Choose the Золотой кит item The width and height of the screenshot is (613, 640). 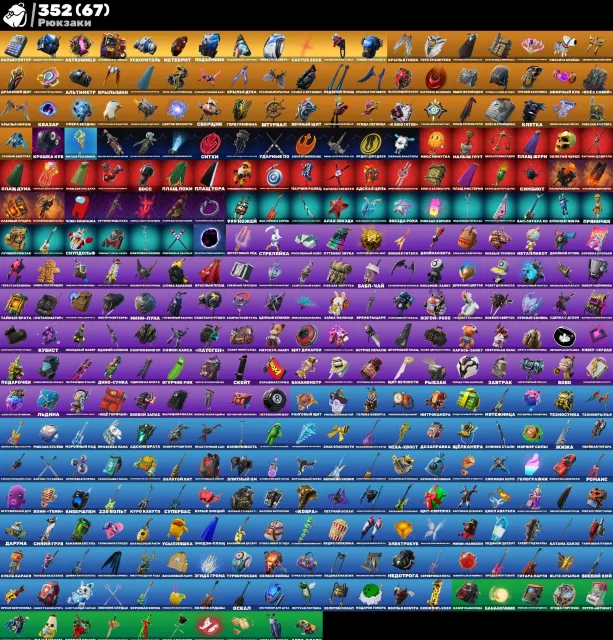point(177,466)
